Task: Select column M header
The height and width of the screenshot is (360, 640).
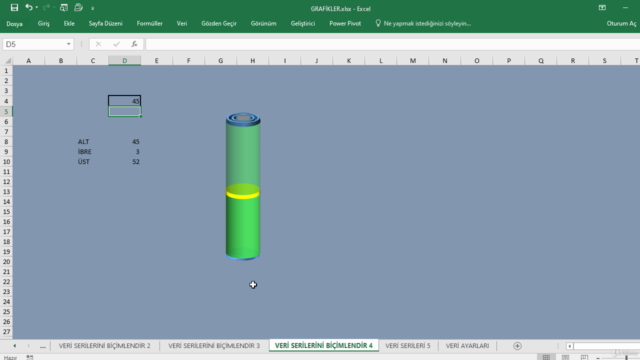Action: click(x=413, y=61)
